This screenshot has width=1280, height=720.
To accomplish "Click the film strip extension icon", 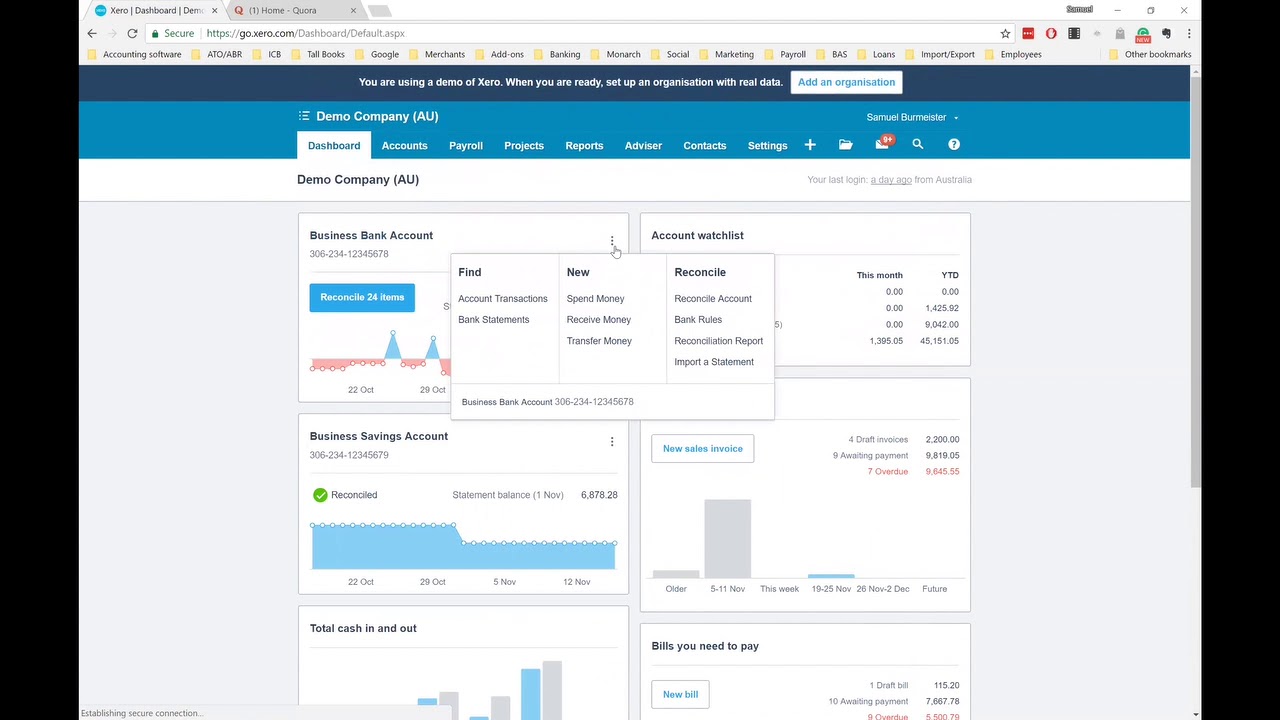I will point(1074,33).
